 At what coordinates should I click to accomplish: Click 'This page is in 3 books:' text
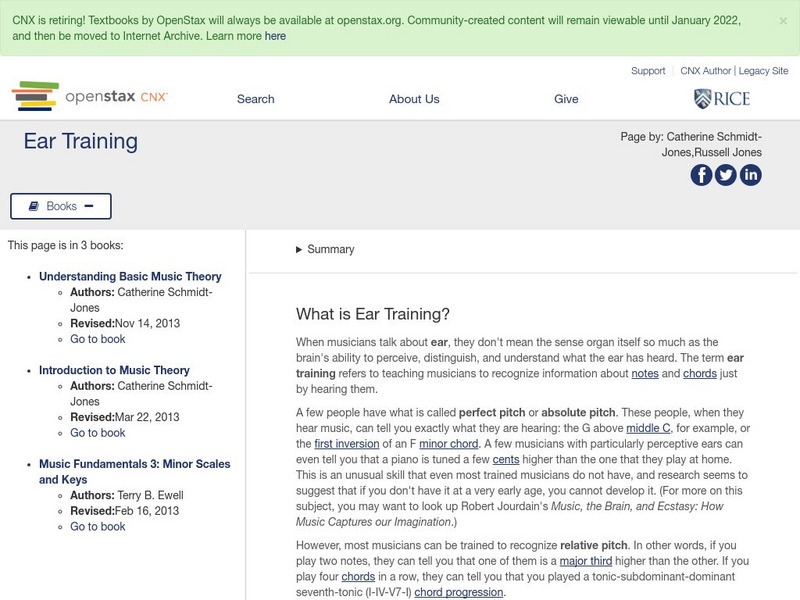tap(65, 245)
